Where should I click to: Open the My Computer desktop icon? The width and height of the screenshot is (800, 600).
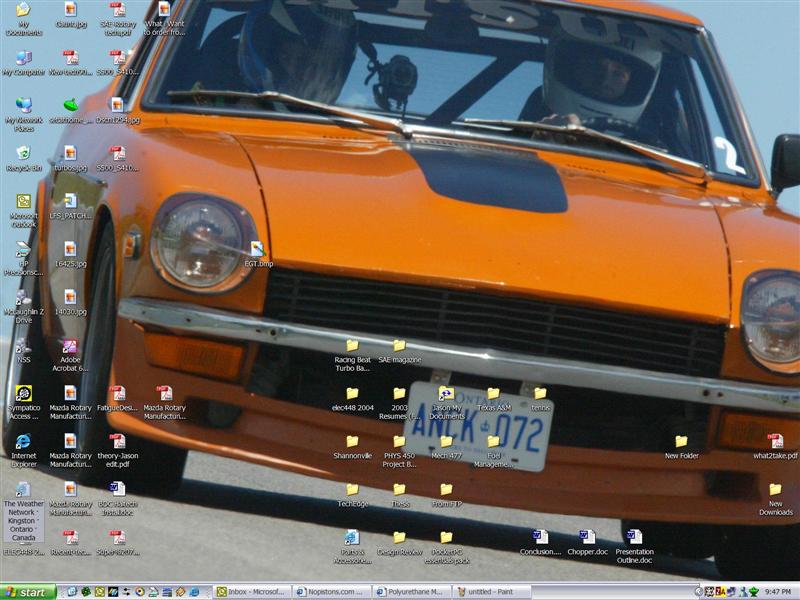pyautogui.click(x=23, y=58)
